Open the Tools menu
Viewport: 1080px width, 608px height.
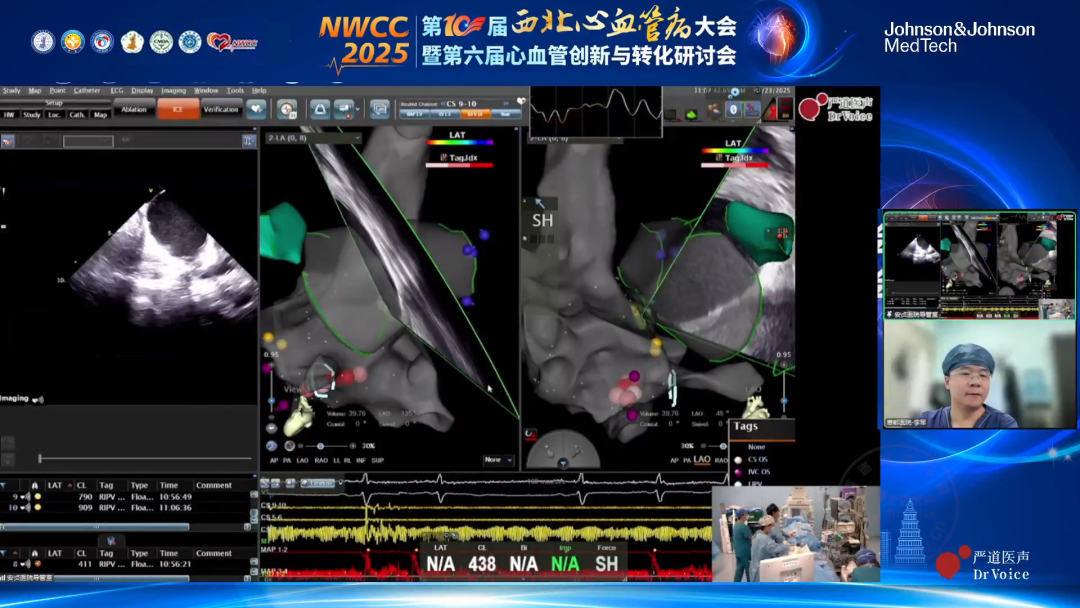point(235,90)
